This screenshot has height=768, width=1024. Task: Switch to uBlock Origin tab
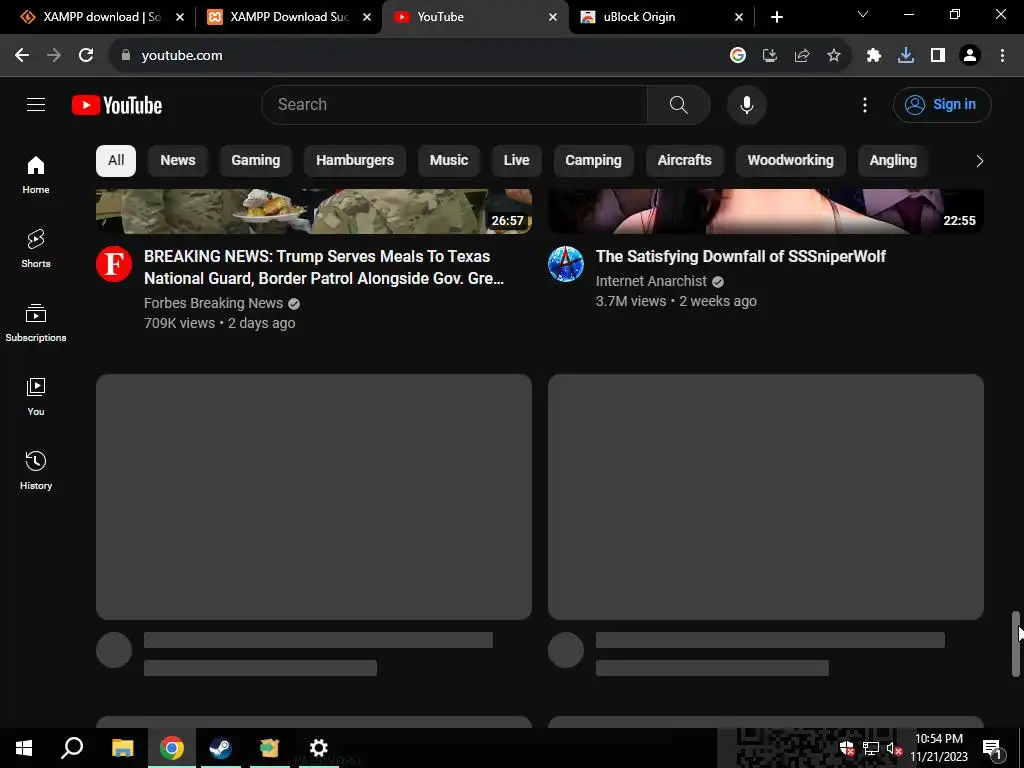click(x=661, y=17)
